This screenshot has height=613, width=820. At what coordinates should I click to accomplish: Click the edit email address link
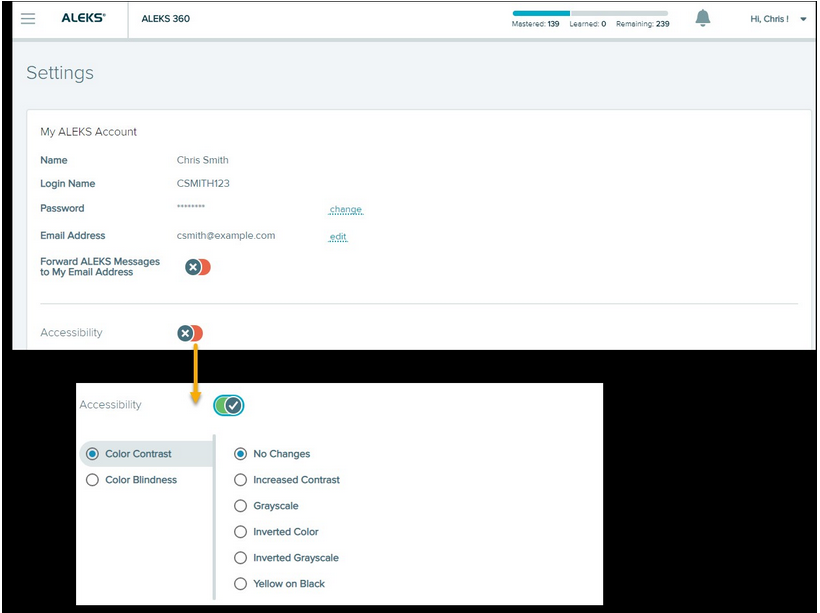(x=338, y=237)
